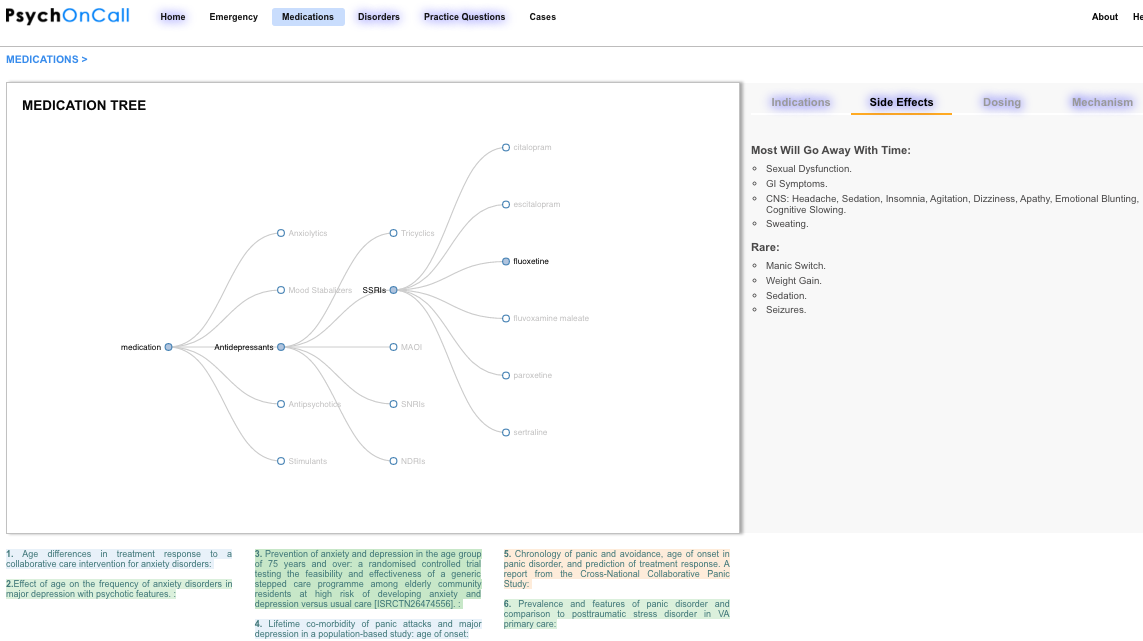Image resolution: width=1143 pixels, height=641 pixels.
Task: Collapse the Antidepressants node
Action: pyautogui.click(x=281, y=347)
